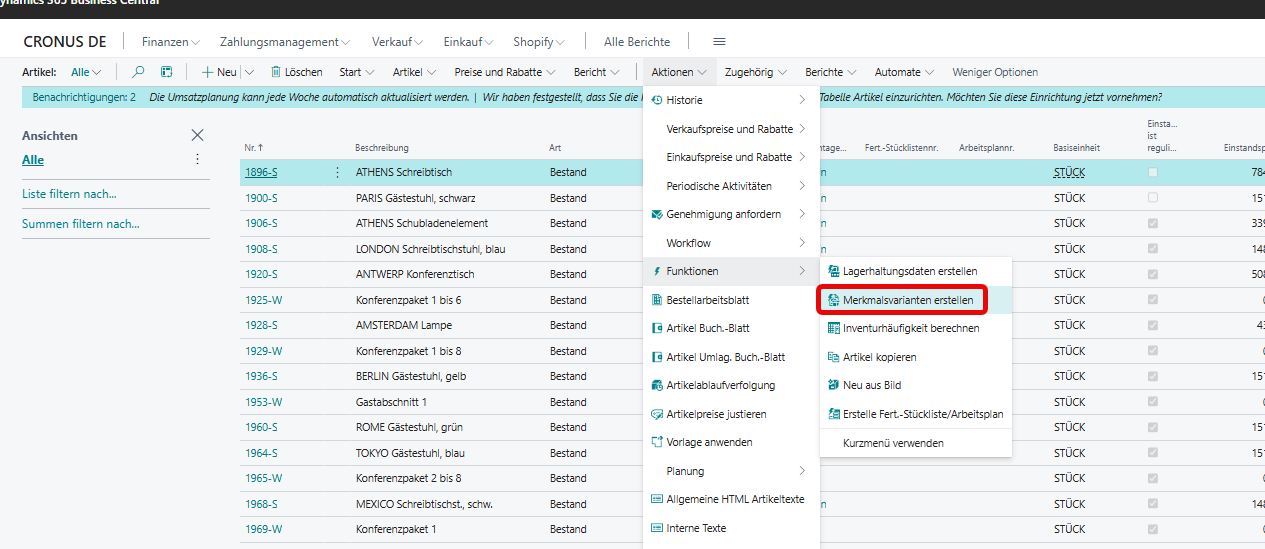Open the Zugehörig dropdown
The width and height of the screenshot is (1265, 549).
[x=755, y=72]
